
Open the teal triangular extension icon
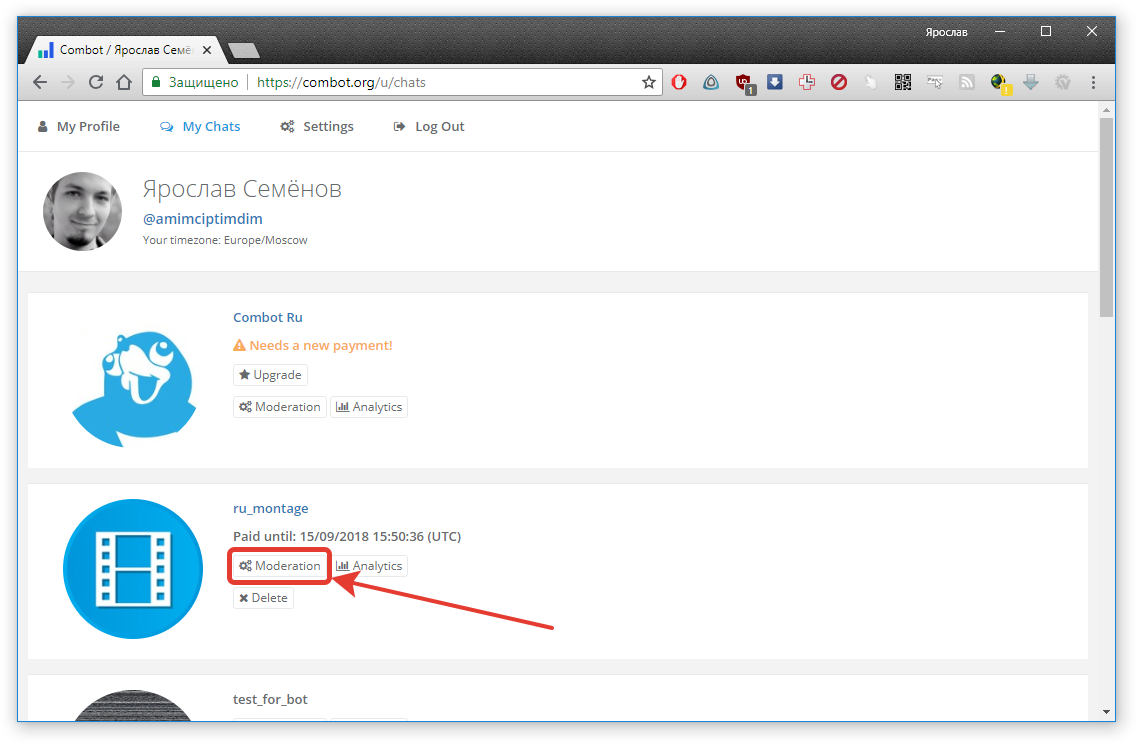(x=711, y=82)
